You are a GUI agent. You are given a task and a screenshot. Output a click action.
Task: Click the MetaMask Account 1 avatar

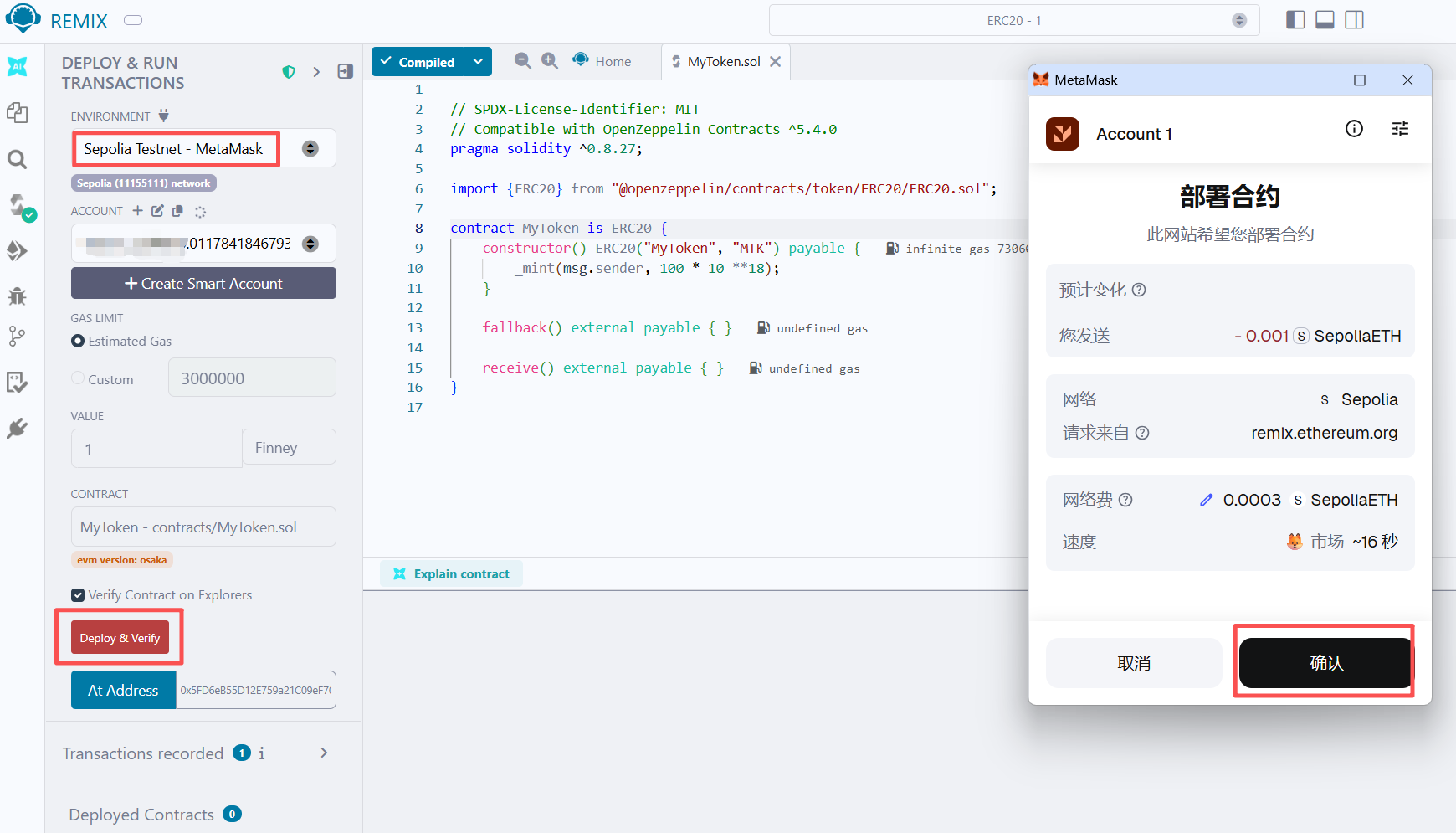(x=1063, y=134)
